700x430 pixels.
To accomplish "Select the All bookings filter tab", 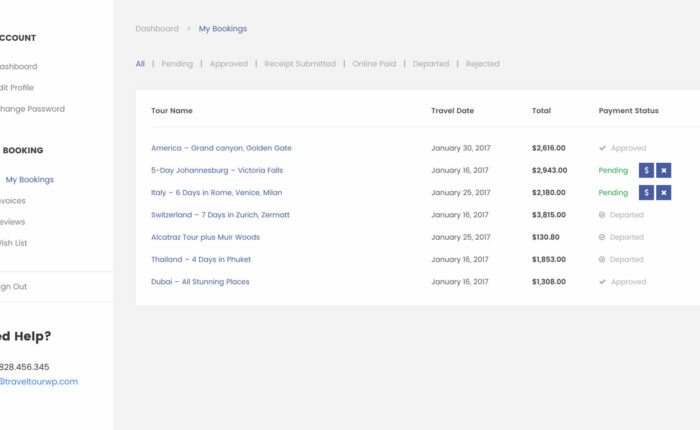I will pos(140,64).
